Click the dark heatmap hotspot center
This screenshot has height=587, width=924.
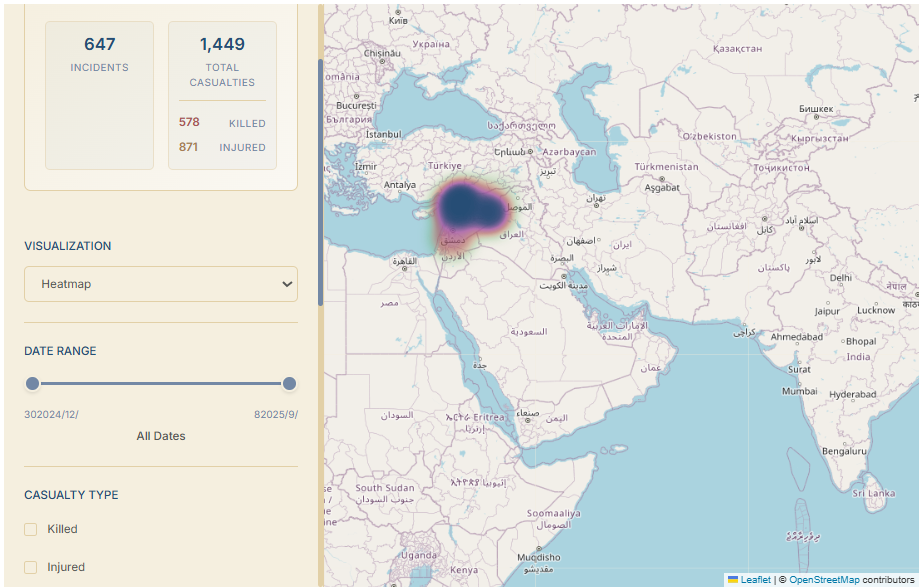[462, 205]
